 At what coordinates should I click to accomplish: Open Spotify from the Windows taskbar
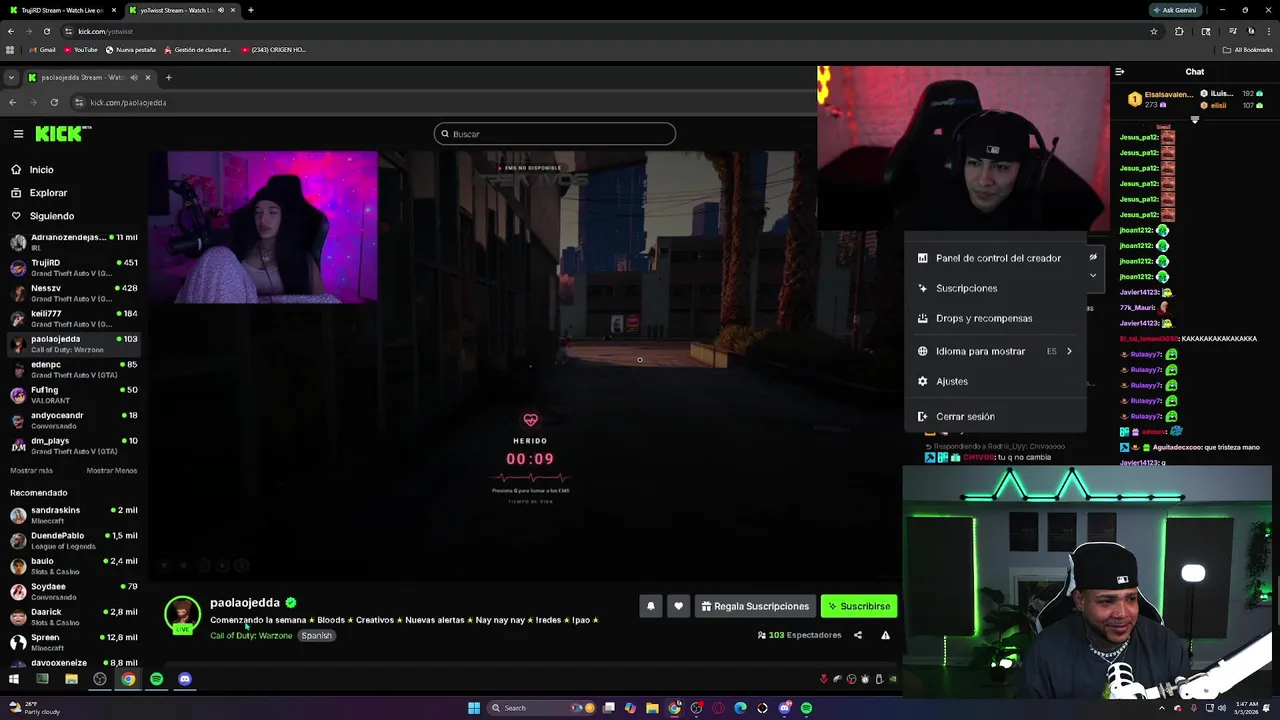click(806, 708)
